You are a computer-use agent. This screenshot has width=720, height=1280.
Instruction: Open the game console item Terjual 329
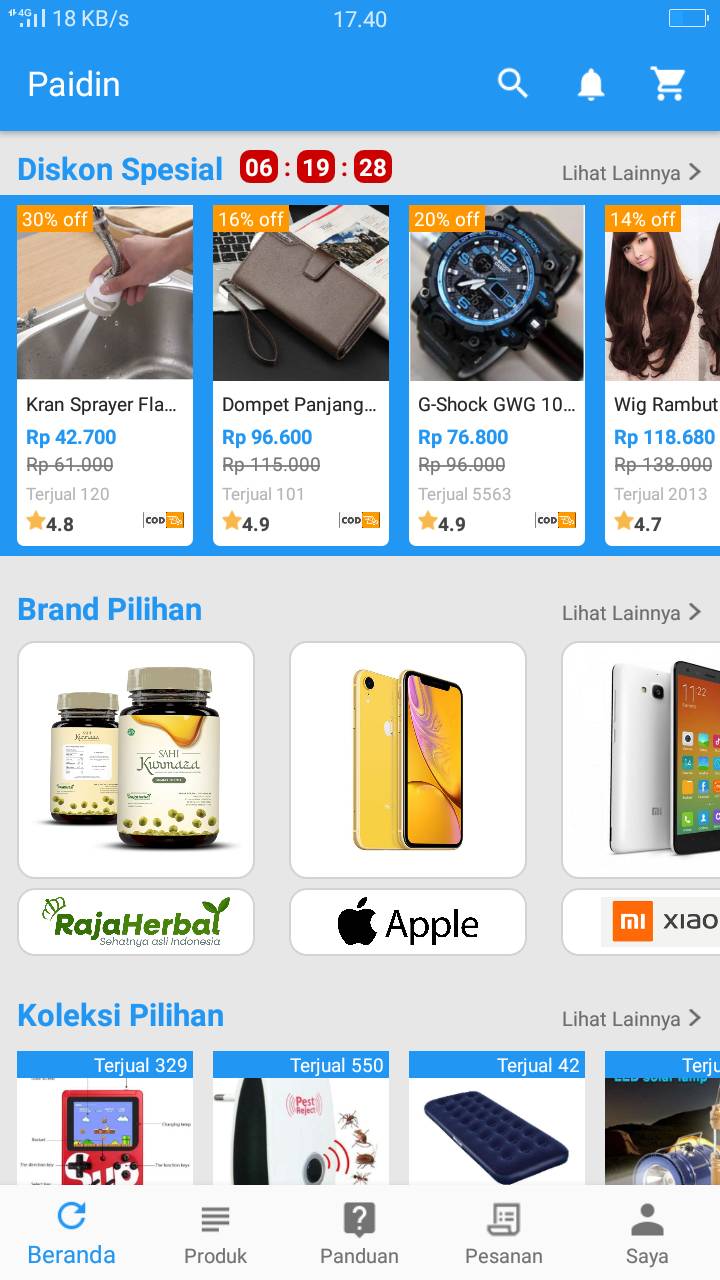(105, 1118)
